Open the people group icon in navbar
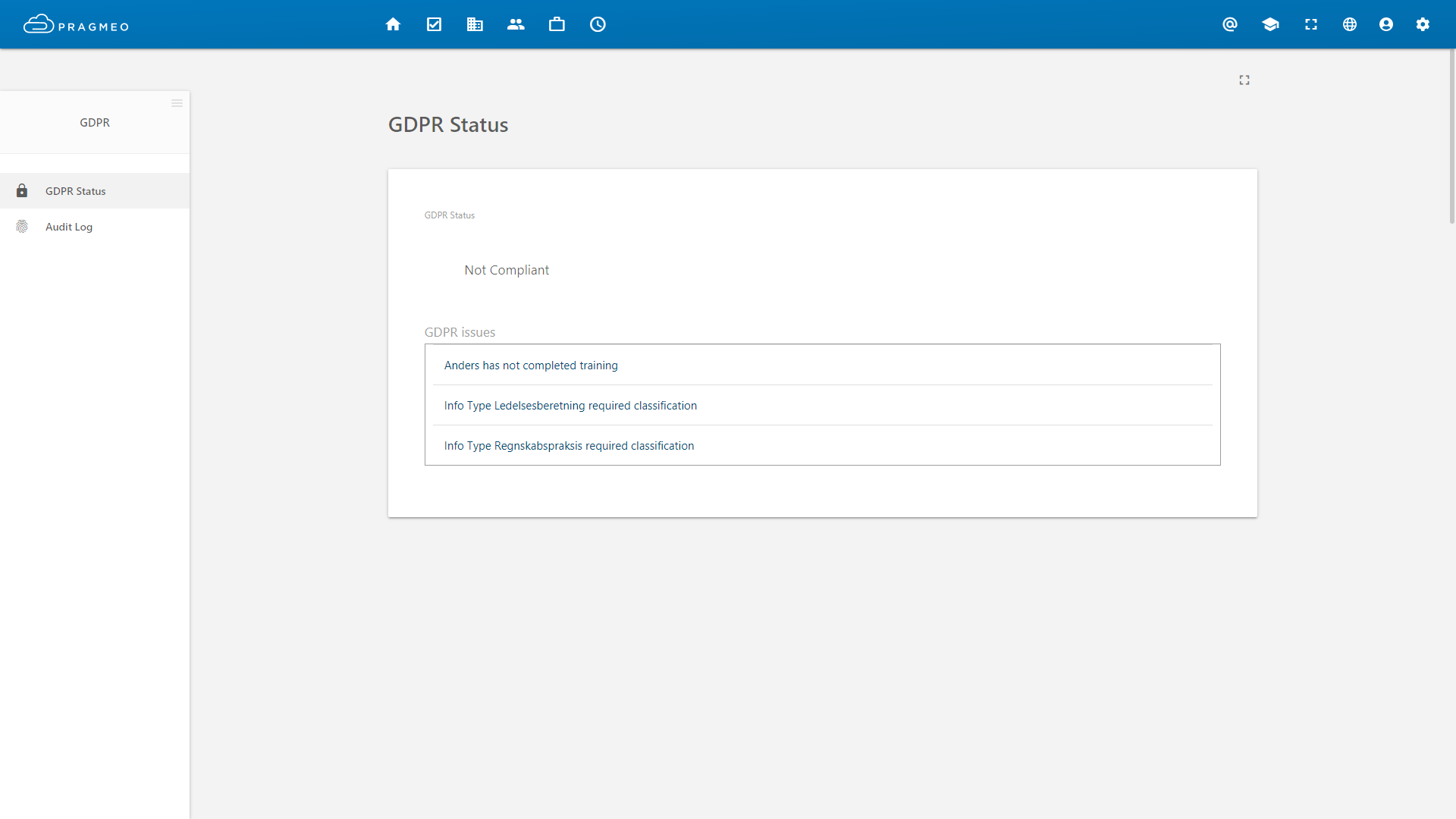 pyautogui.click(x=516, y=24)
